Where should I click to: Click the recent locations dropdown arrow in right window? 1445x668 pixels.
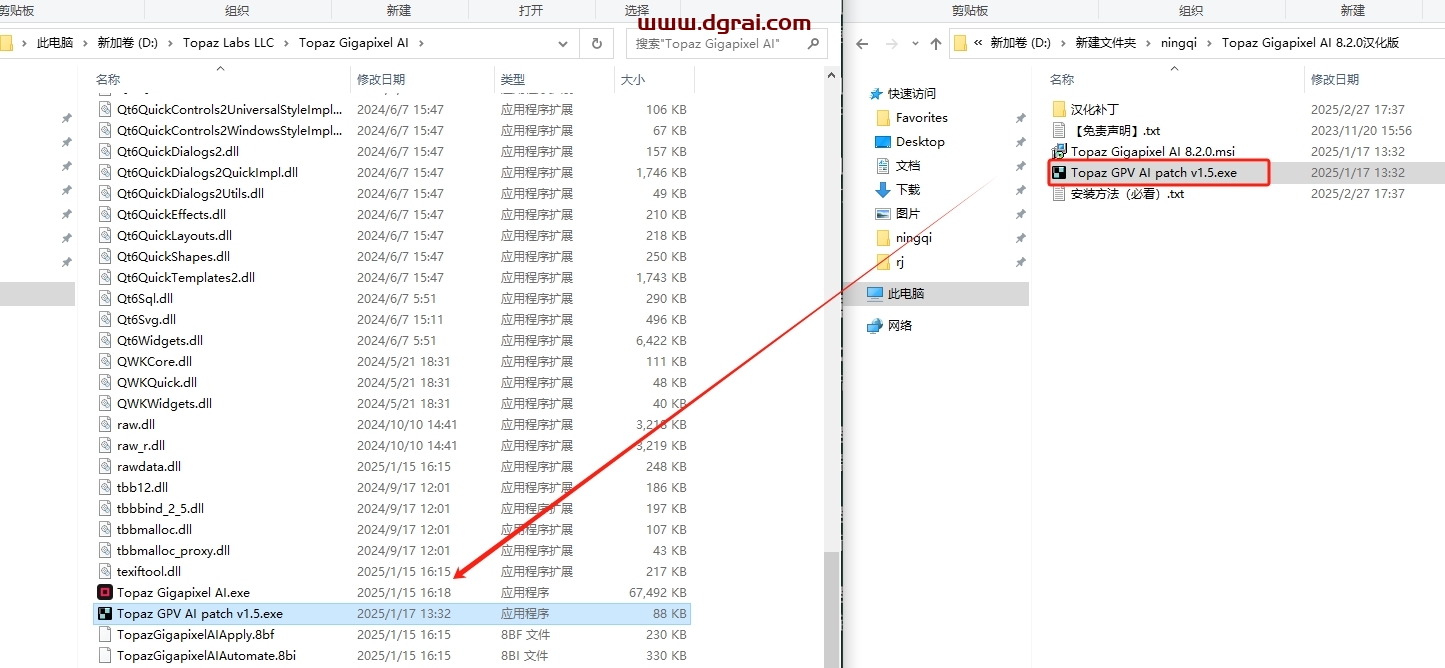[x=915, y=44]
